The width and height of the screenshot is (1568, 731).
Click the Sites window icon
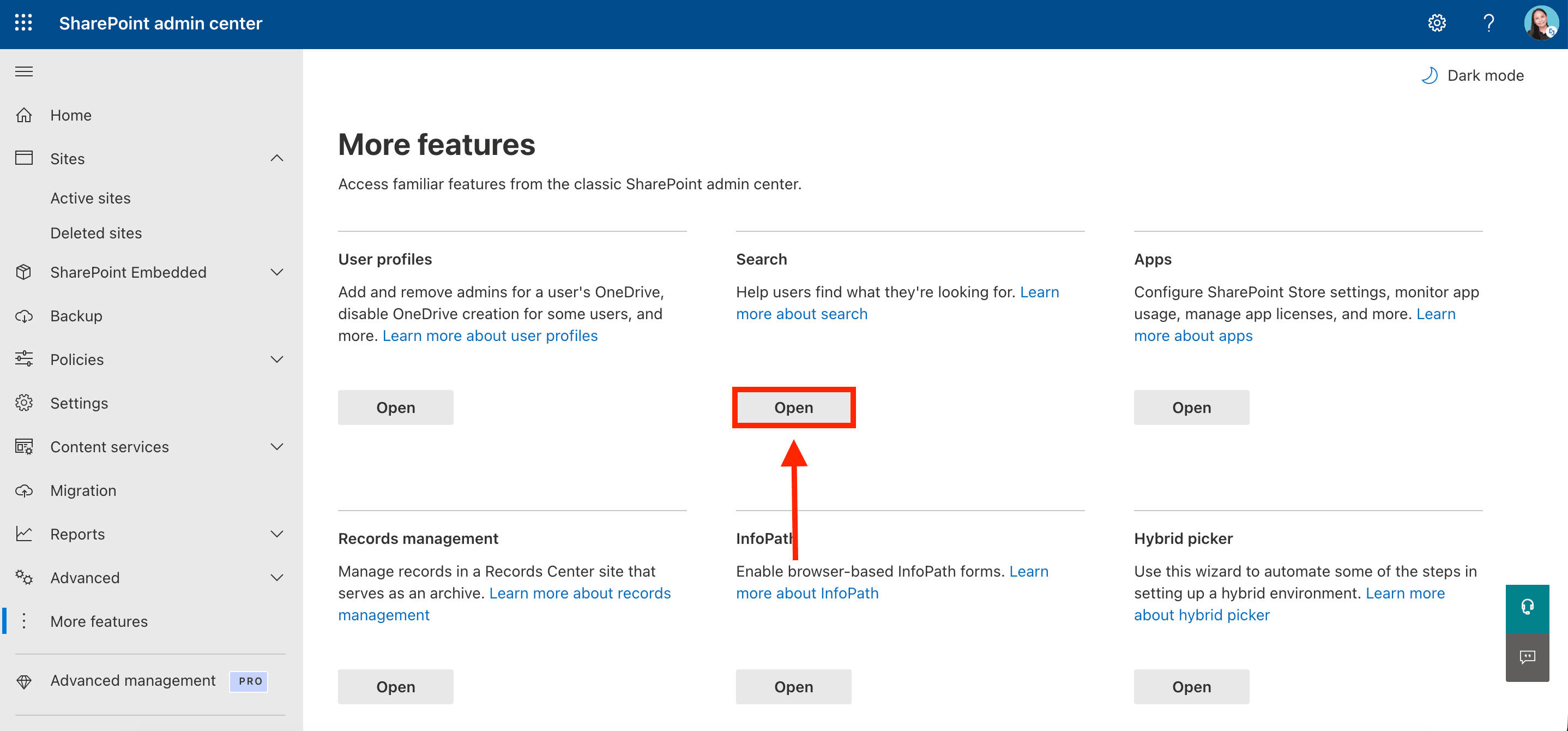pos(24,158)
